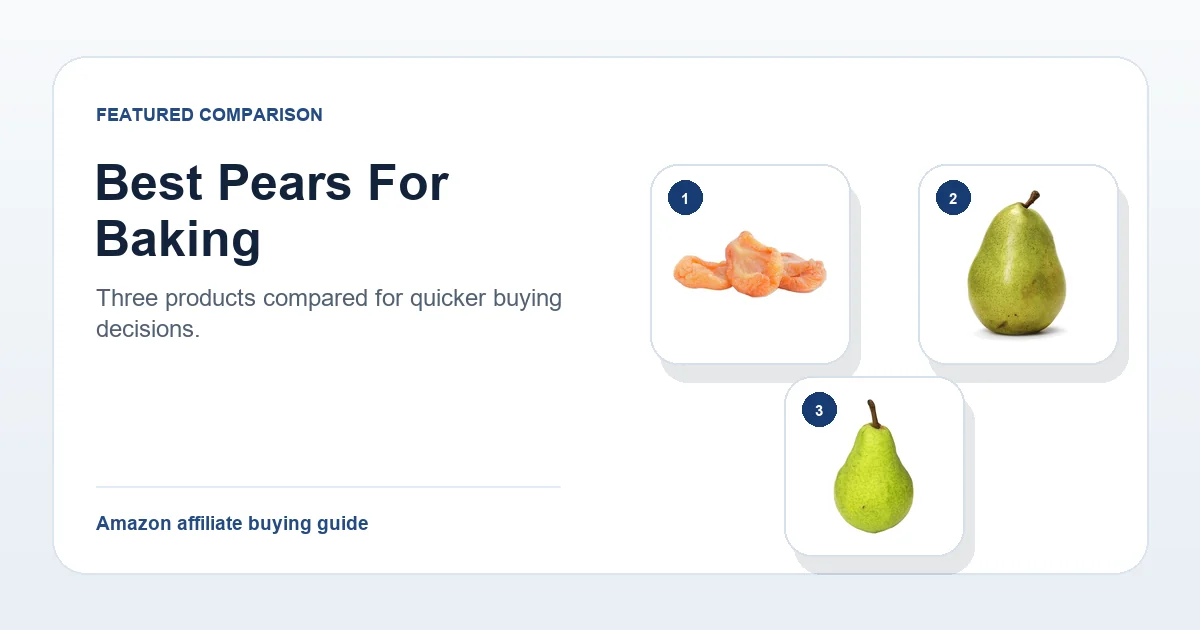Click the Best Pears For Baking heading
1200x630 pixels.
pyautogui.click(x=272, y=211)
